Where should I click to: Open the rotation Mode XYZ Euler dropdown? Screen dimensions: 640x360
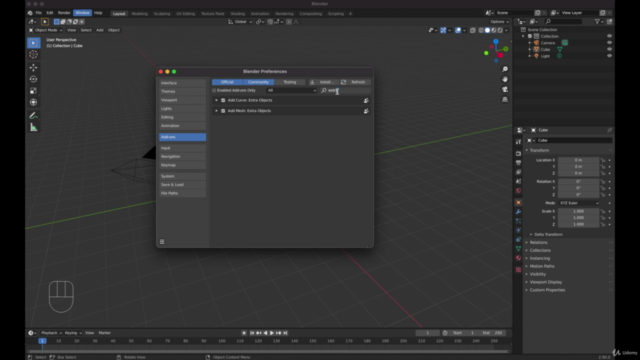579,203
